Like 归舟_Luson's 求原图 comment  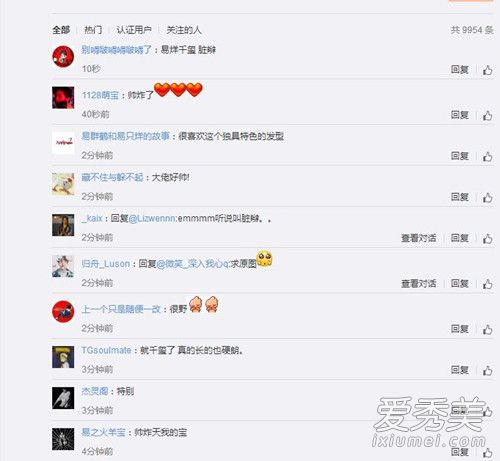point(487,284)
